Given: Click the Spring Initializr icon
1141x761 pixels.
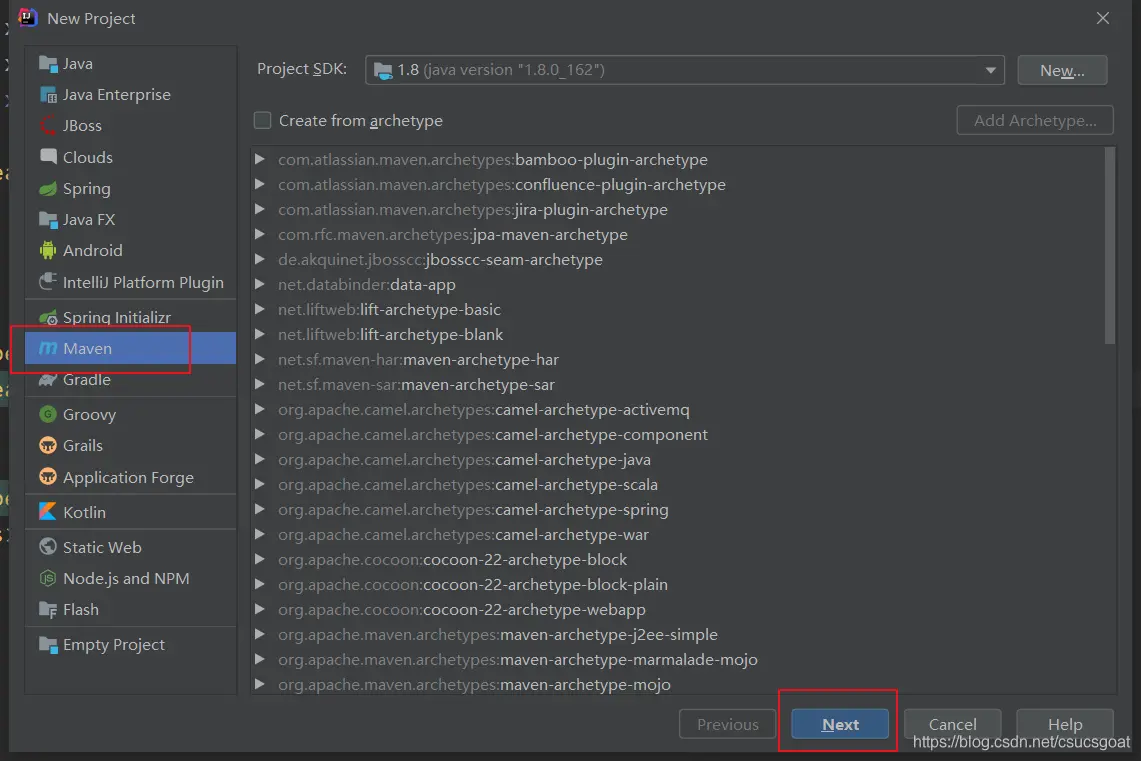Looking at the screenshot, I should point(48,318).
